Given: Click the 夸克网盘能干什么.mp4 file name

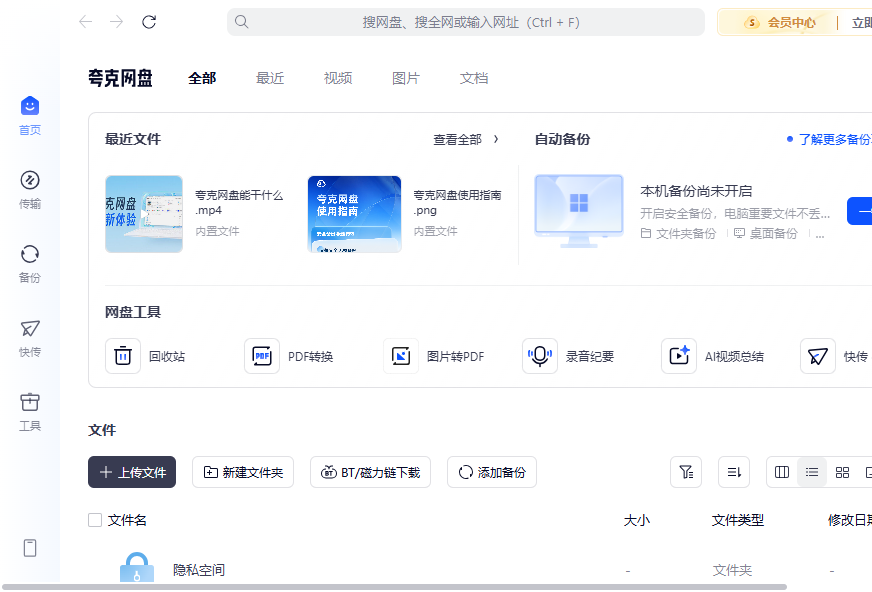Looking at the screenshot, I should 239,202.
